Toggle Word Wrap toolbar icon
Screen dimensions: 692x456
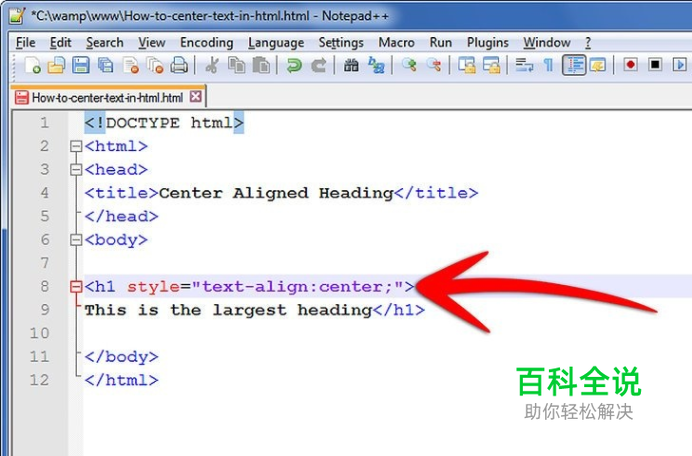[x=524, y=66]
